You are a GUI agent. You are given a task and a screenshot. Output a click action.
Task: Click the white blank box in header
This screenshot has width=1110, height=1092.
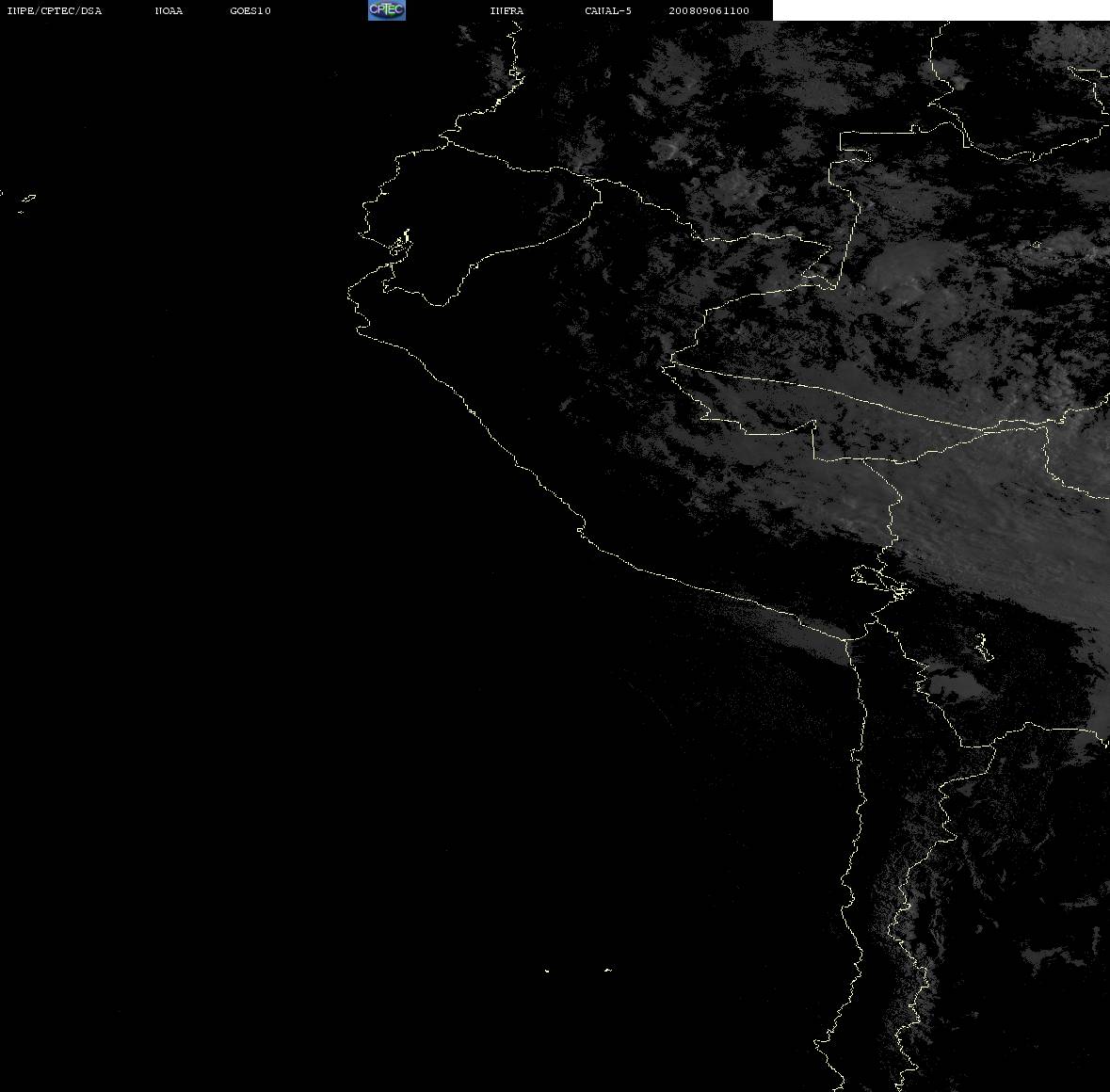coord(941,10)
